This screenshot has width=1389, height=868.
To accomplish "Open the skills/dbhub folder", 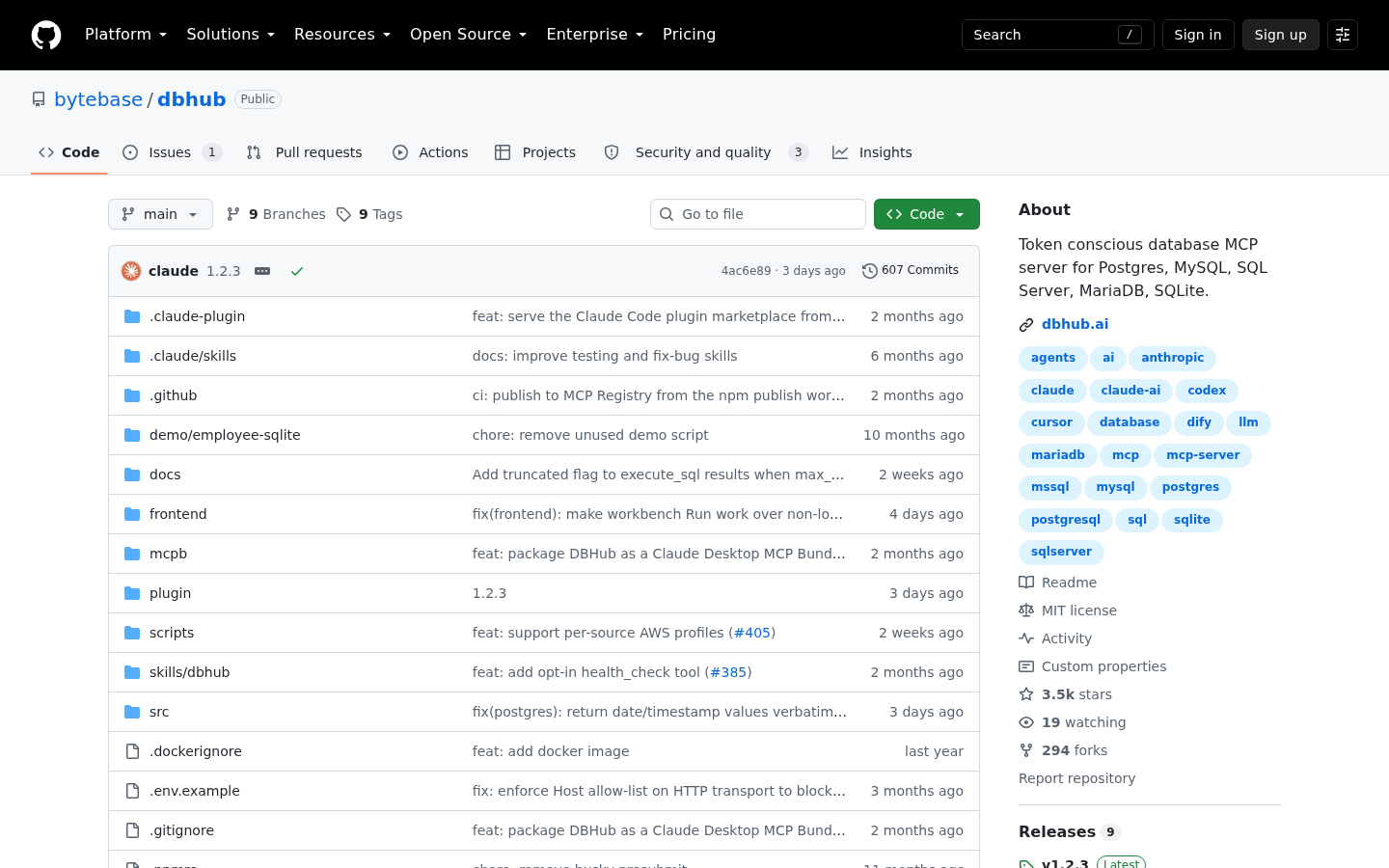I will click(x=190, y=672).
